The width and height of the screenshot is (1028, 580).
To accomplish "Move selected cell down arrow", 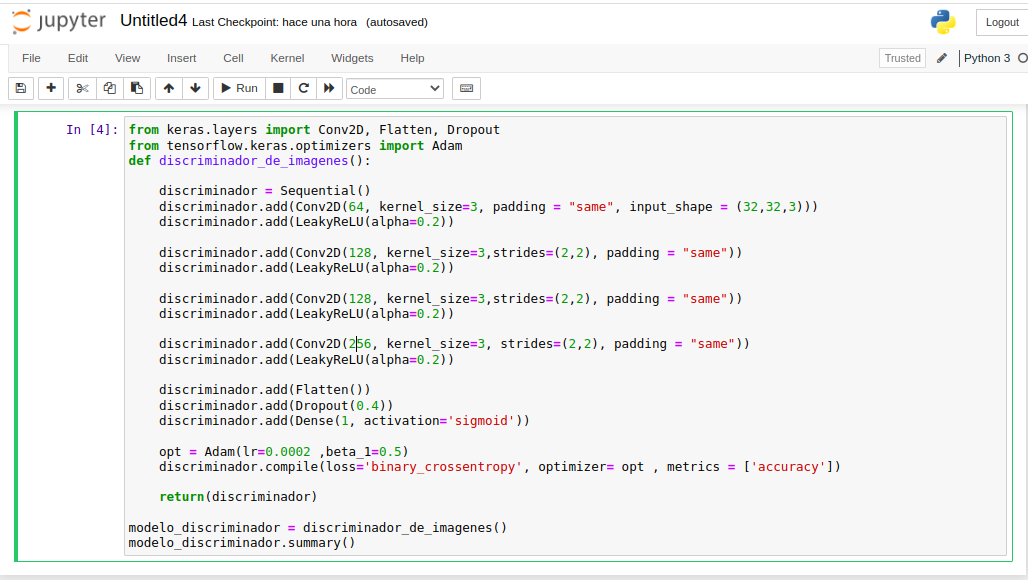I will click(195, 88).
